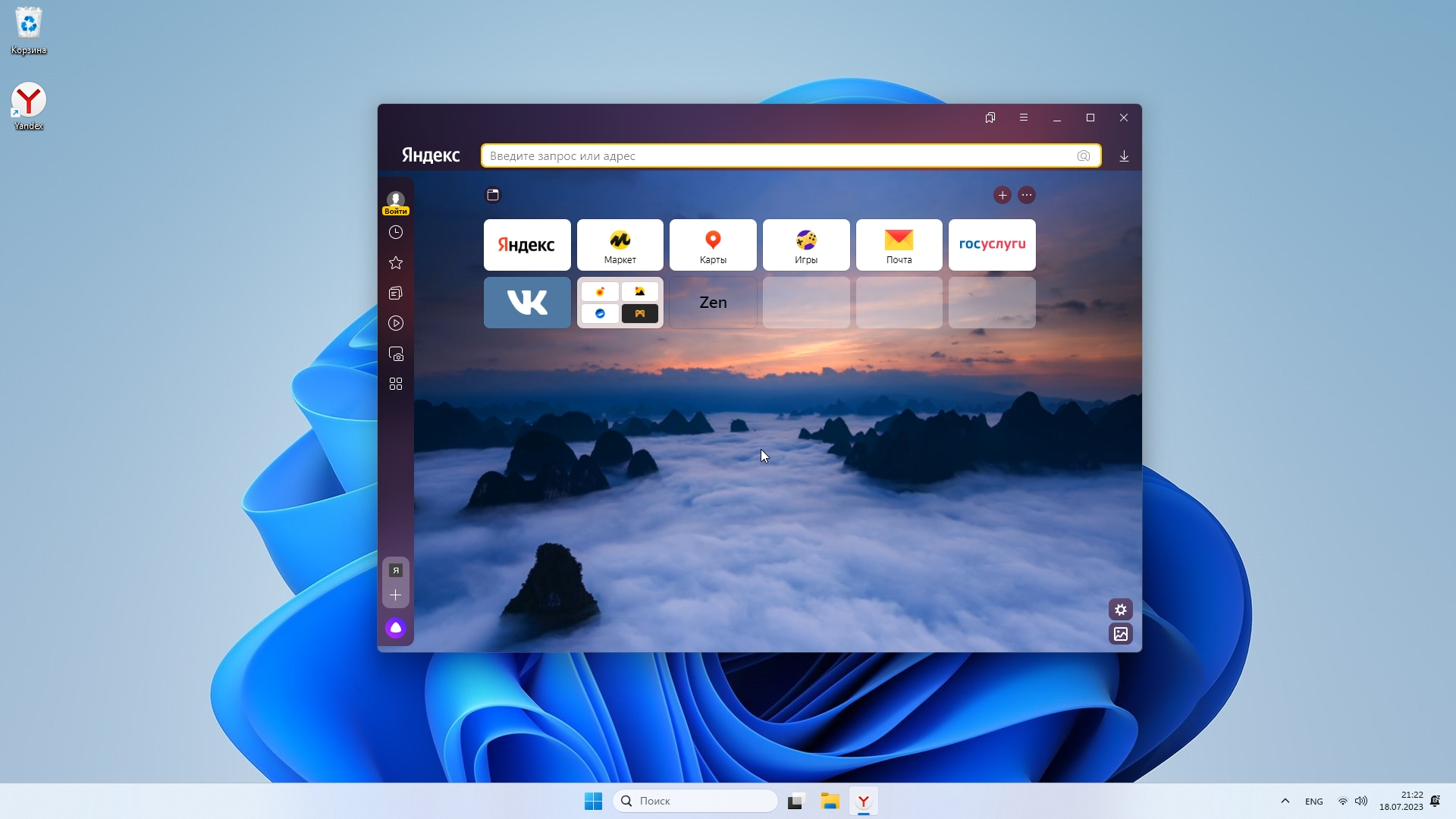
Task: Open browsing history from the sidebar clock icon
Action: pos(396,232)
